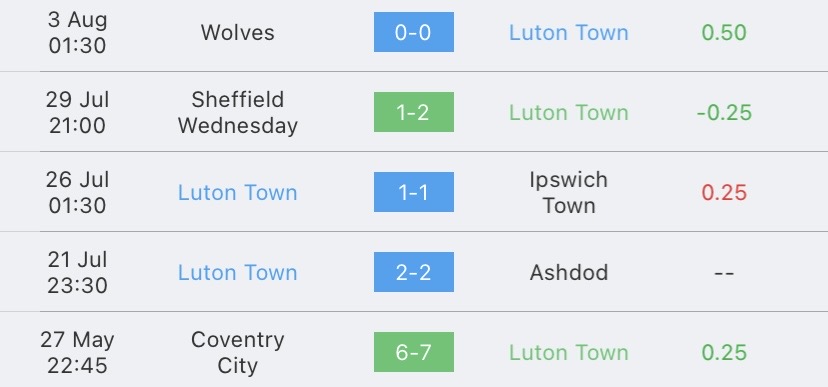Select the red 0.25 handicap value
The image size is (828, 387).
(x=724, y=193)
